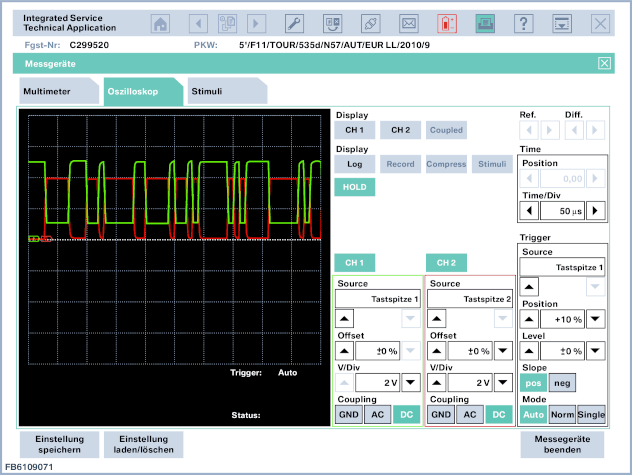Set CH 2 coupling to DC

(499, 415)
